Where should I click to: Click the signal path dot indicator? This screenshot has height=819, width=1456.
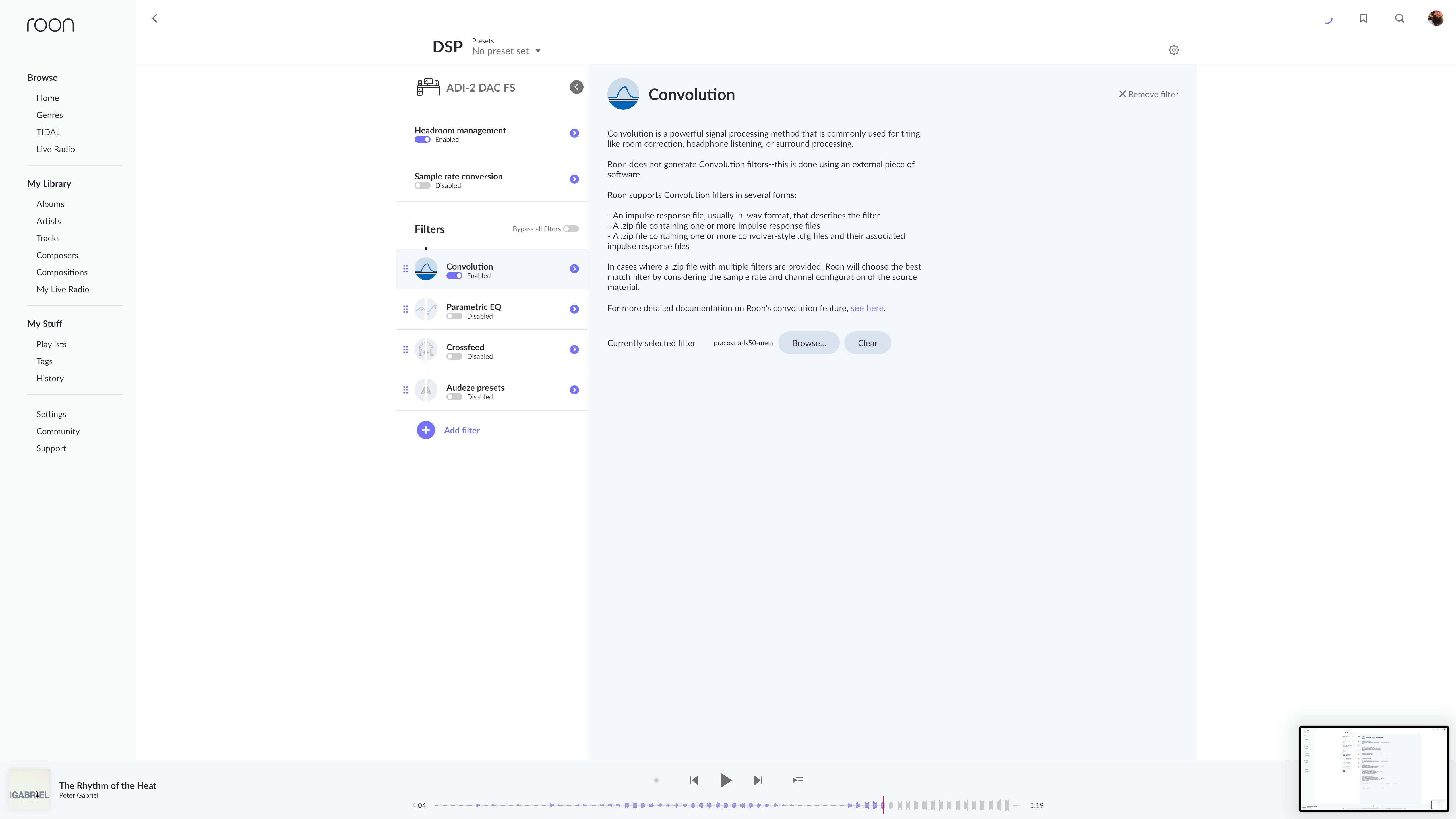point(656,781)
